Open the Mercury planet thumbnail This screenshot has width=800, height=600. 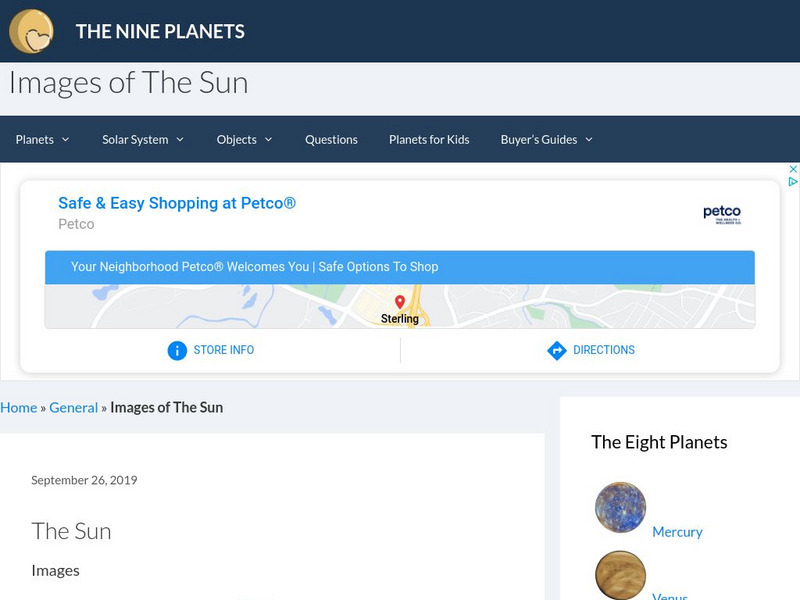point(620,507)
